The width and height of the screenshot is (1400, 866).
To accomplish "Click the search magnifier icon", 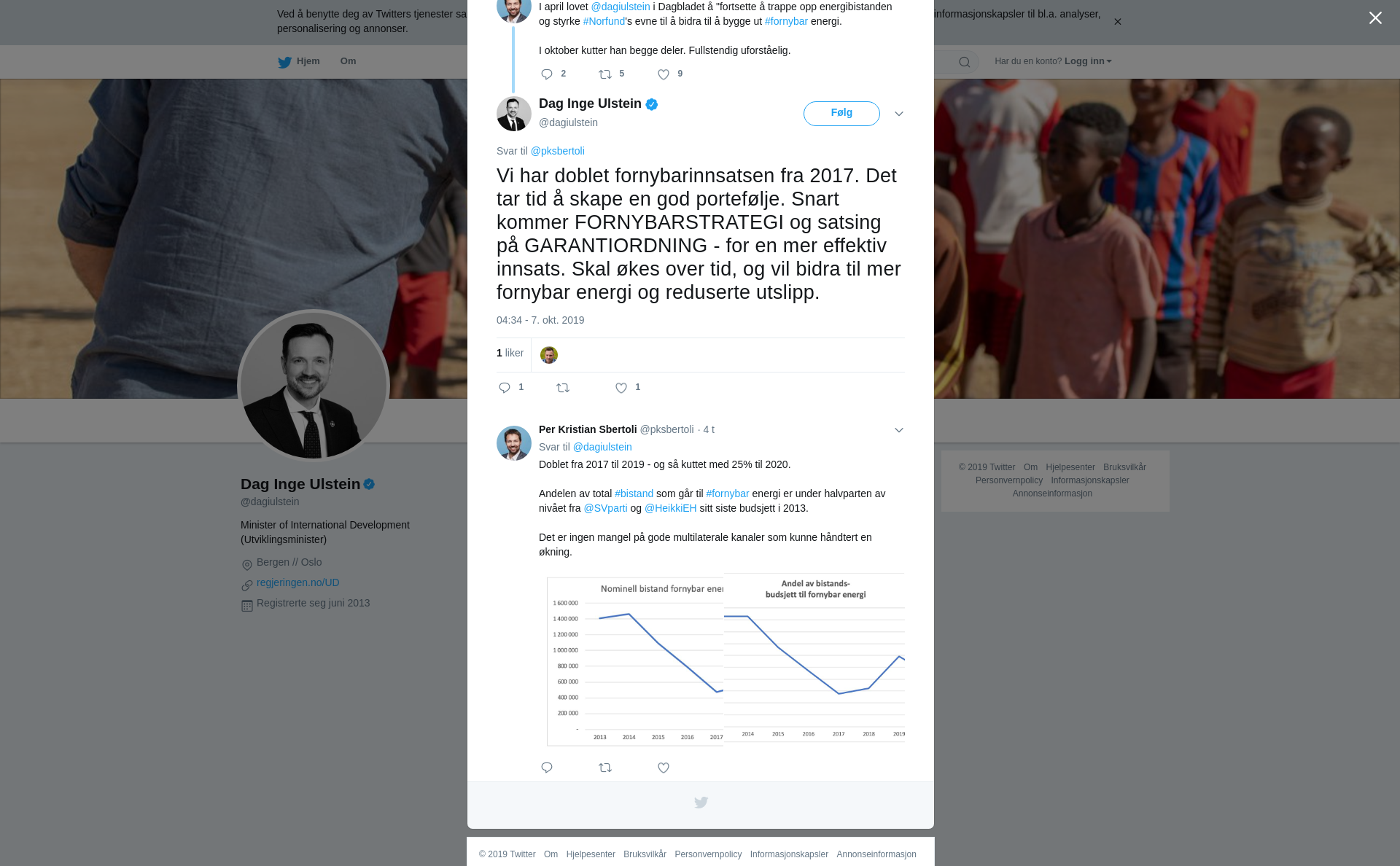I will click(x=965, y=62).
